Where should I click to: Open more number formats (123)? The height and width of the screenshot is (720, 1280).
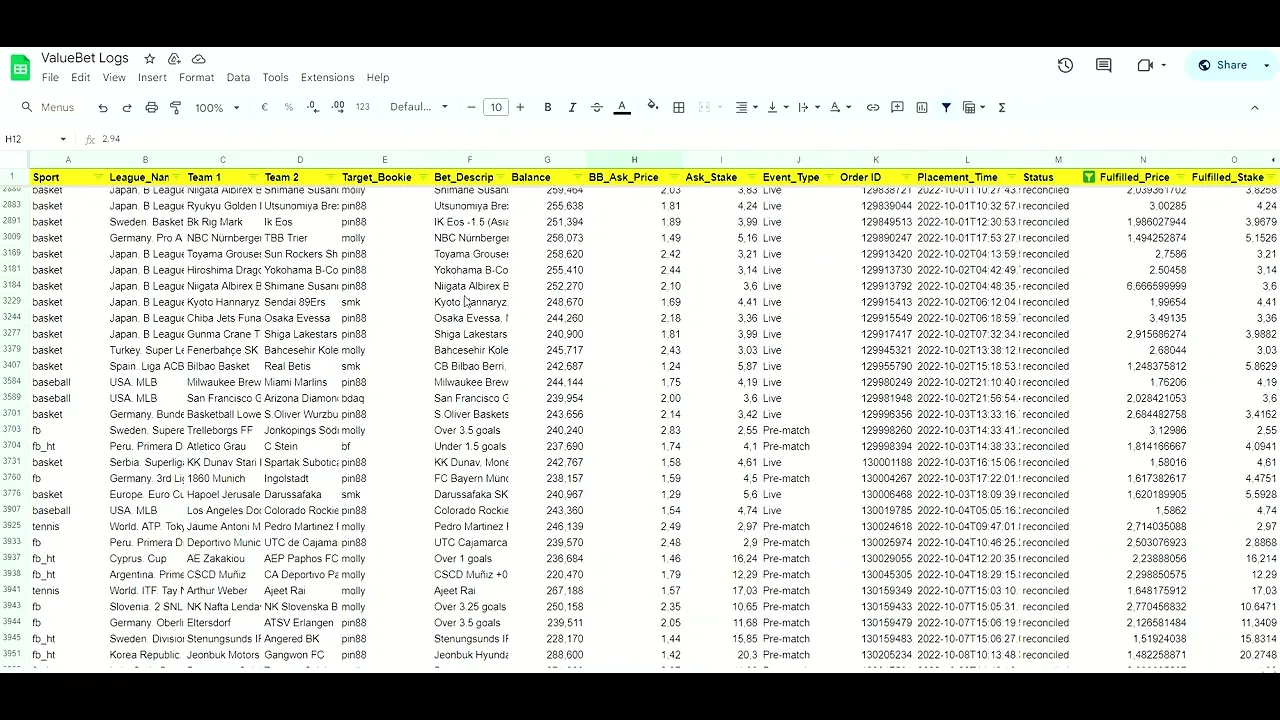coord(363,107)
